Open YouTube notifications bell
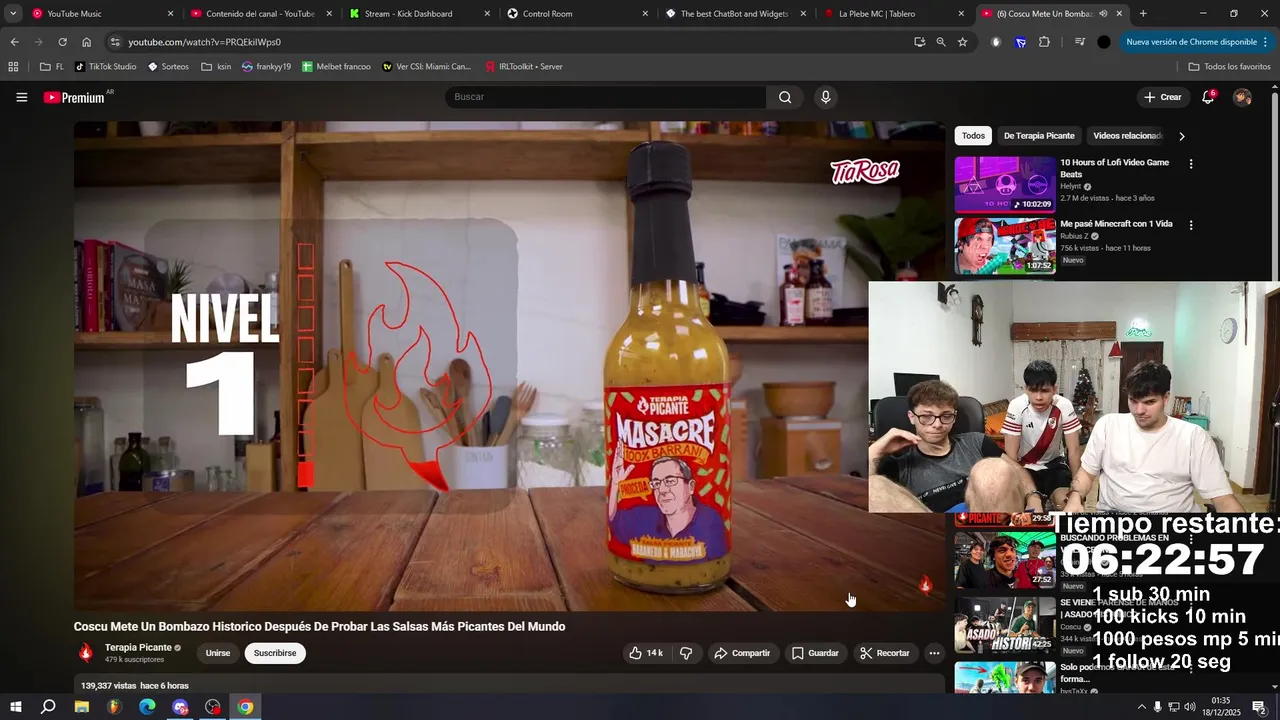The width and height of the screenshot is (1280, 720). click(1208, 97)
